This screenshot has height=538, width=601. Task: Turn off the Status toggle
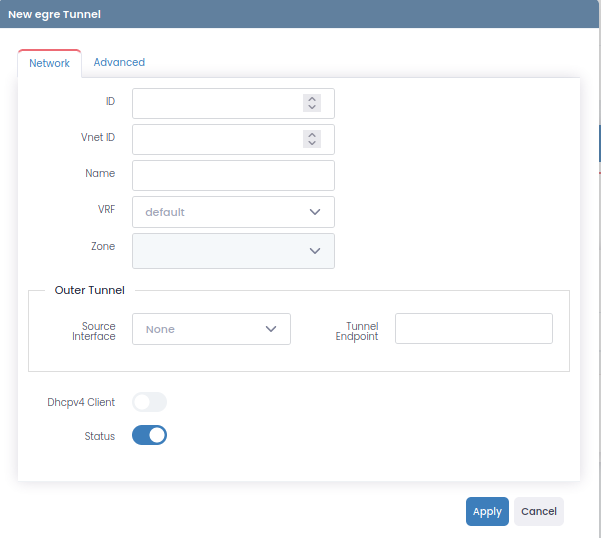[x=149, y=436]
